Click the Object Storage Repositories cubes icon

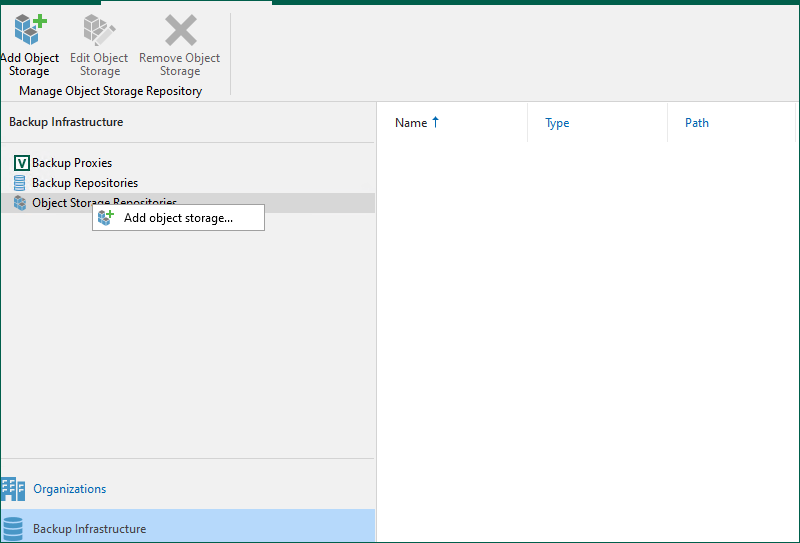(x=20, y=203)
